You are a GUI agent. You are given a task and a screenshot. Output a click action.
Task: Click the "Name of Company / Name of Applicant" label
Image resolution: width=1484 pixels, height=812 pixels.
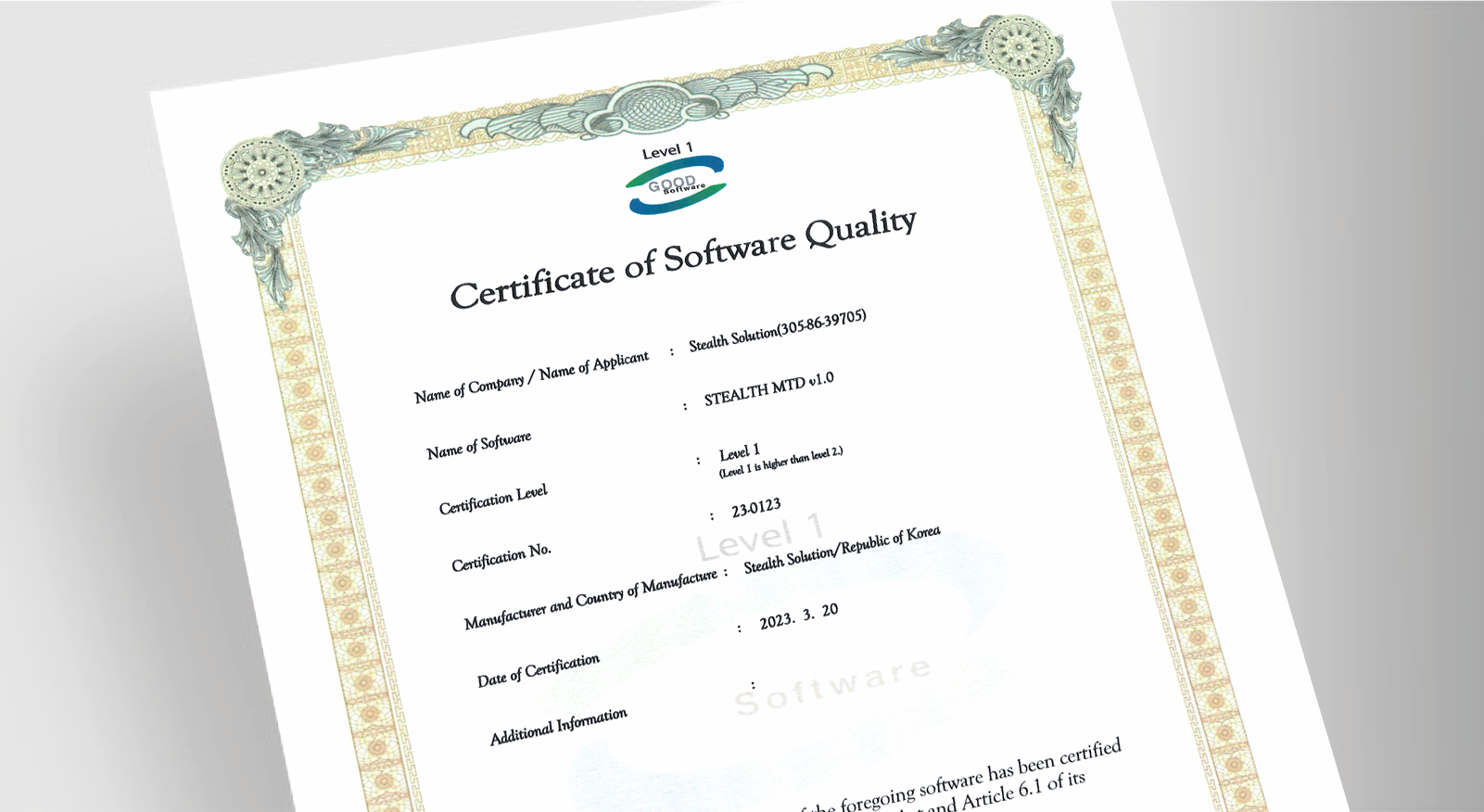coord(531,377)
